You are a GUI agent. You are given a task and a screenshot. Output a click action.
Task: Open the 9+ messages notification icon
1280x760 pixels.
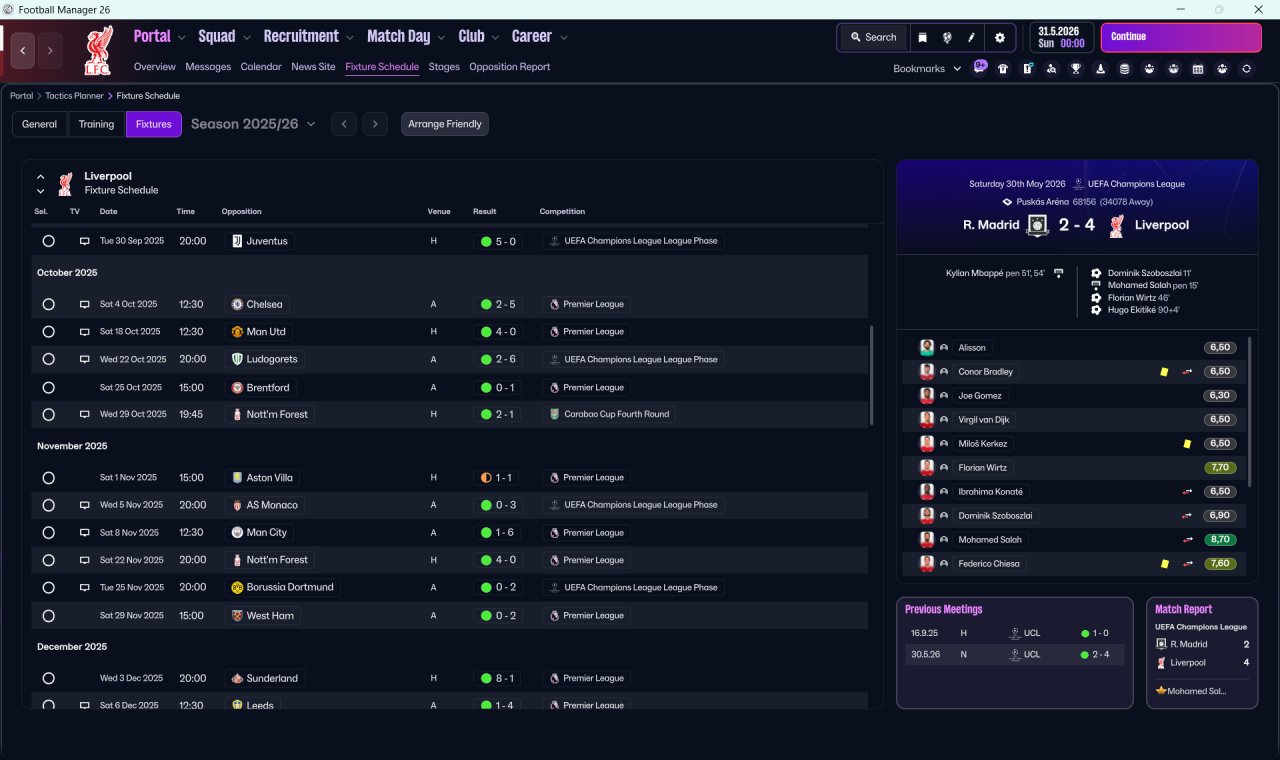click(980, 68)
